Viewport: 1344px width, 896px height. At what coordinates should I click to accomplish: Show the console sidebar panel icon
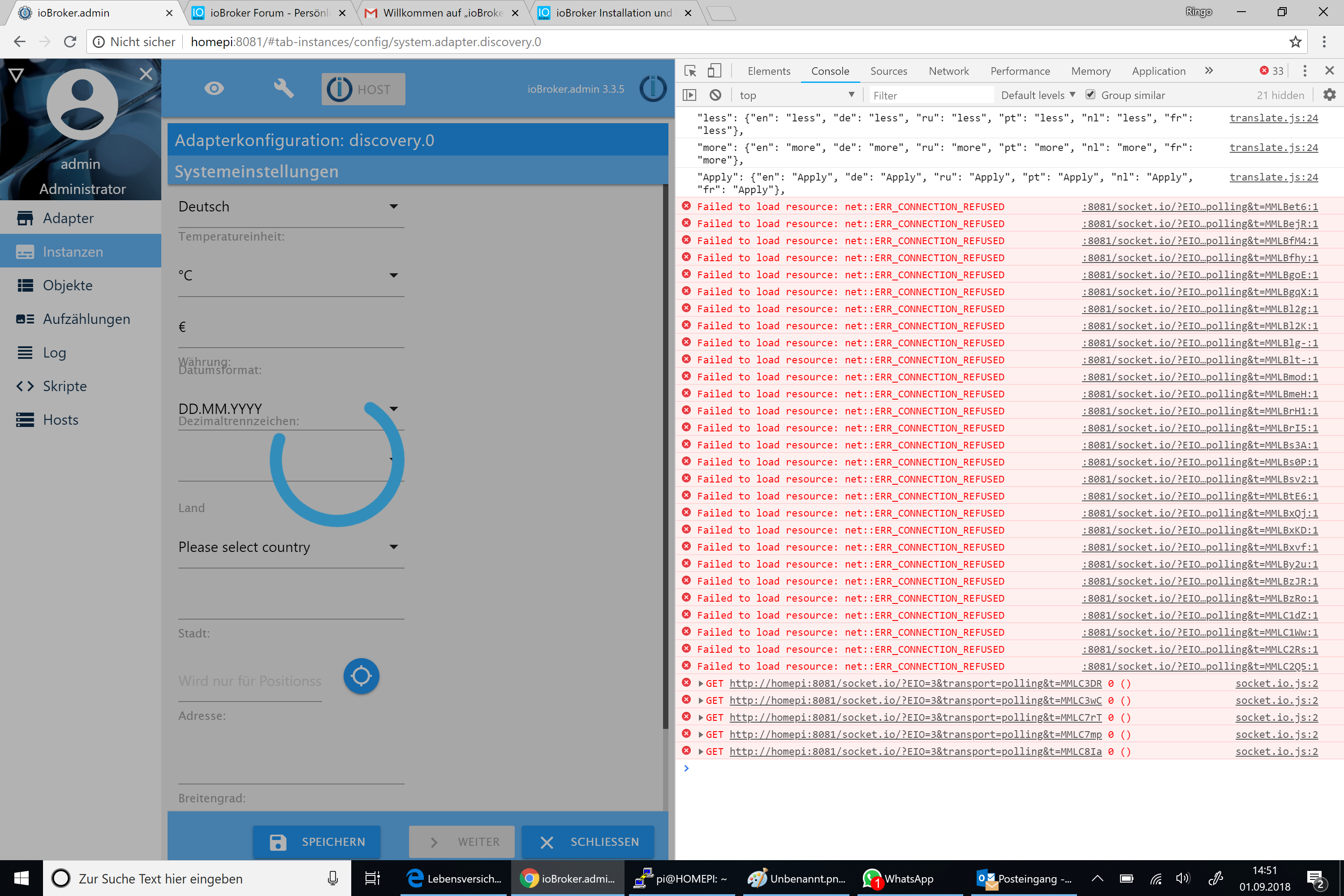690,95
